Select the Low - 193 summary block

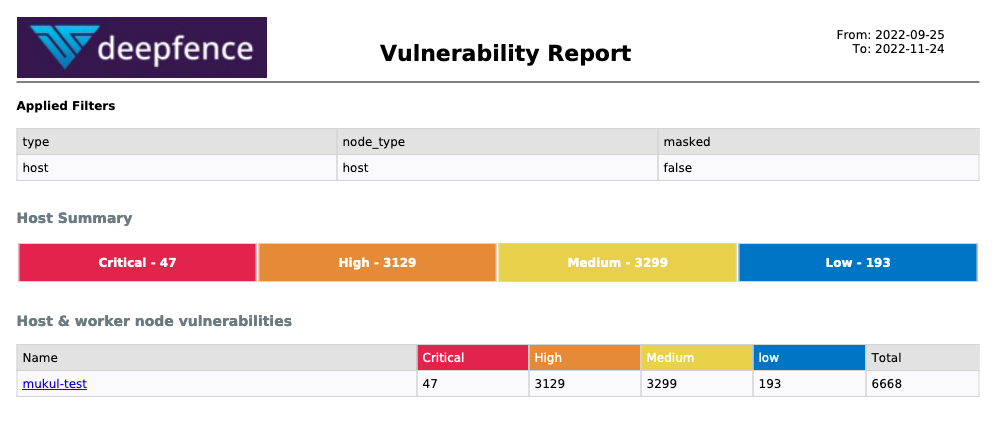coord(858,262)
